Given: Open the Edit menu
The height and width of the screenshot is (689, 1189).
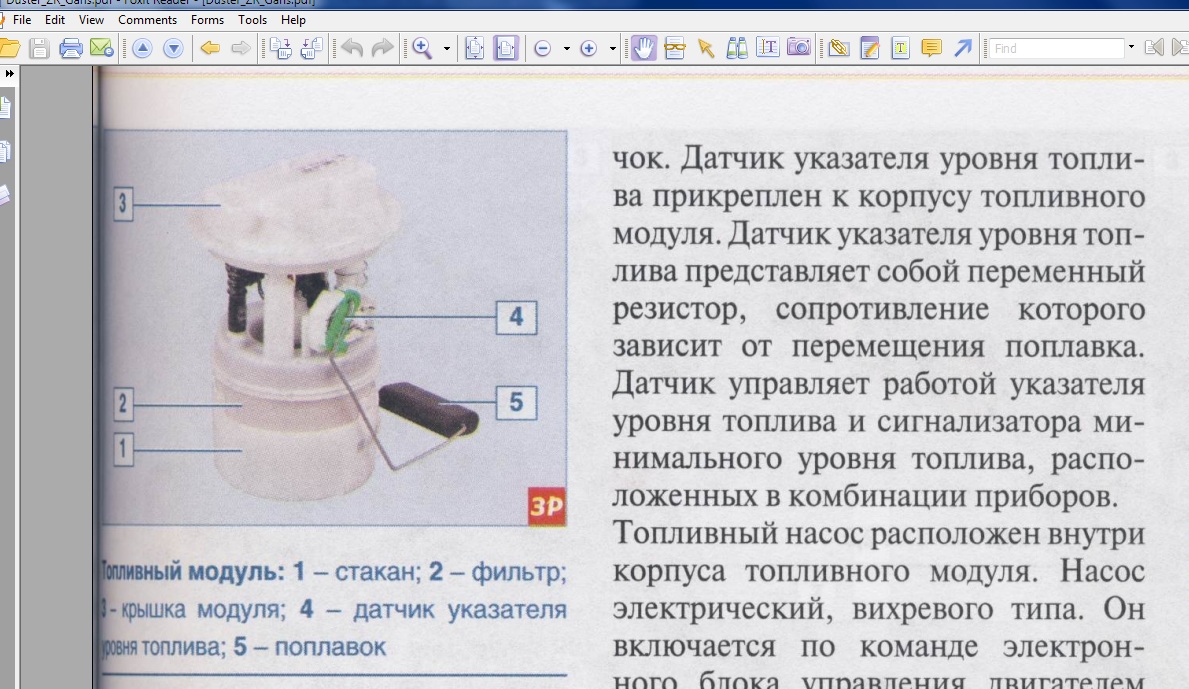Looking at the screenshot, I should 55,20.
